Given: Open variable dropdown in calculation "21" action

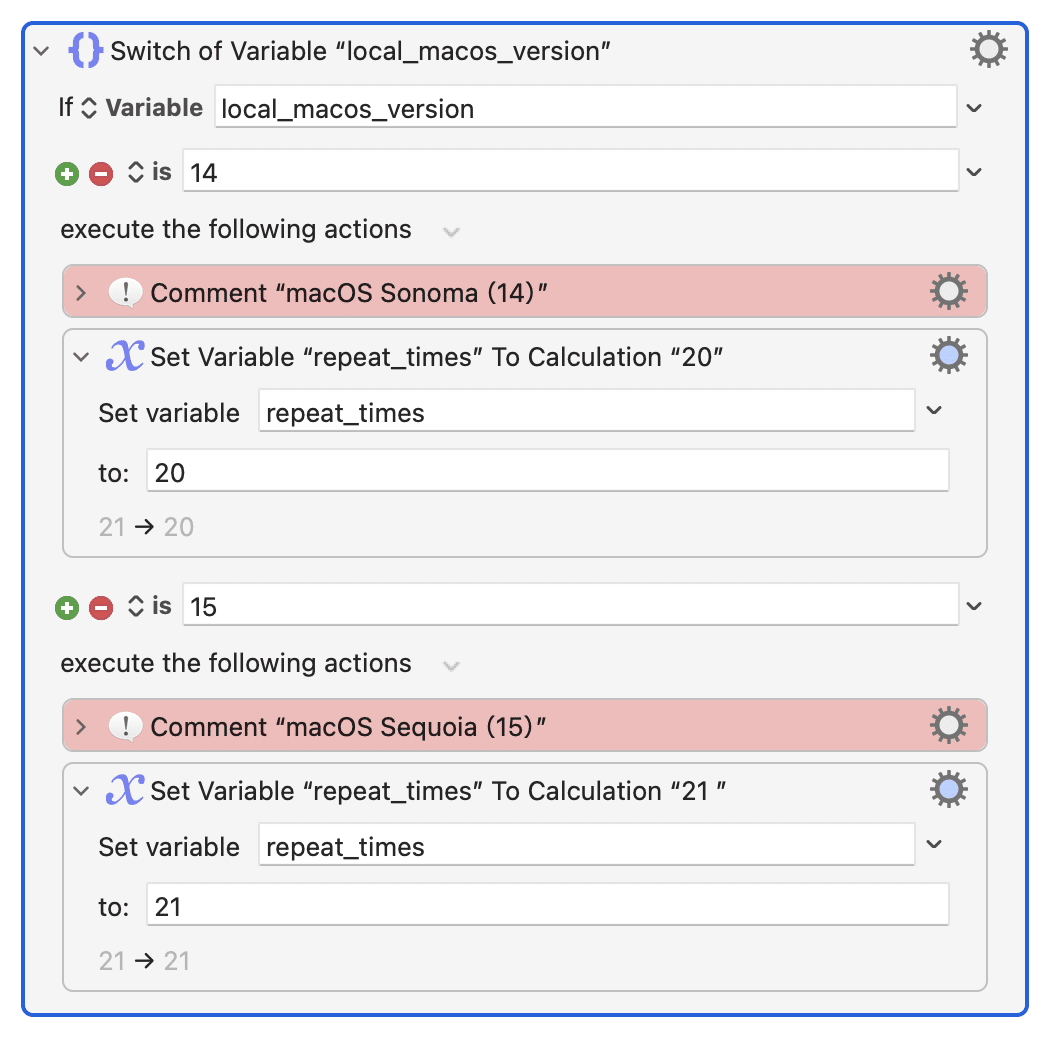Looking at the screenshot, I should [934, 844].
